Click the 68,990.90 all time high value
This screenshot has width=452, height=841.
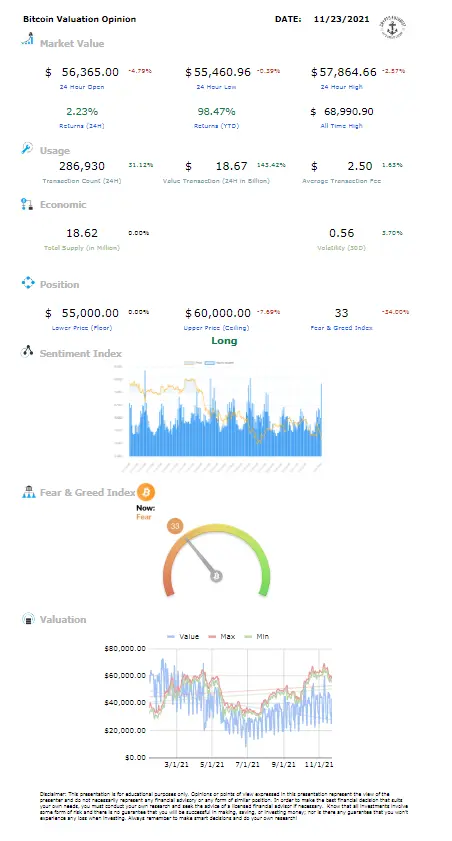coord(349,112)
